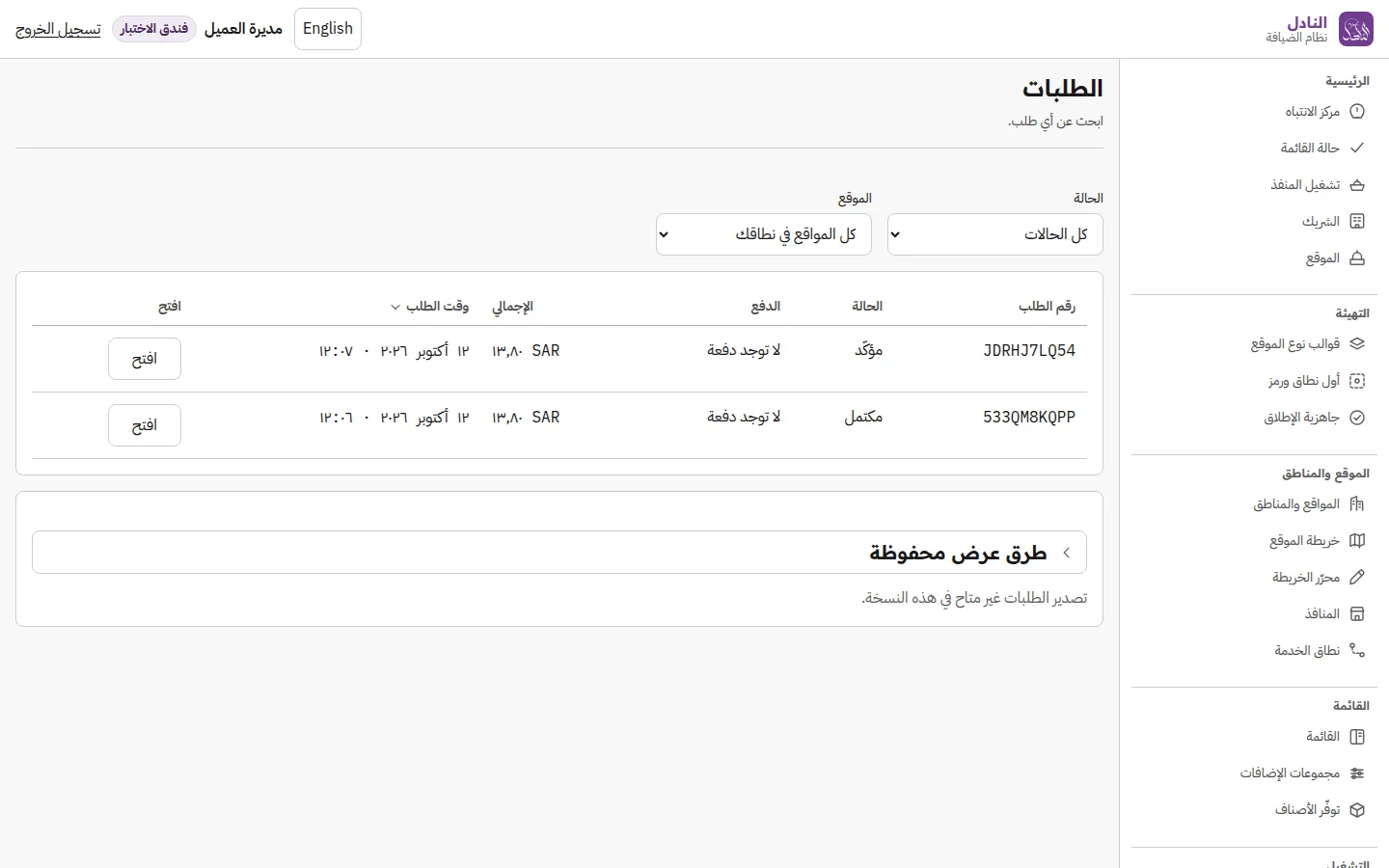Viewport: 1389px width, 868px height.
Task: Click the المواقع والمناطق icon
Action: click(x=1357, y=504)
